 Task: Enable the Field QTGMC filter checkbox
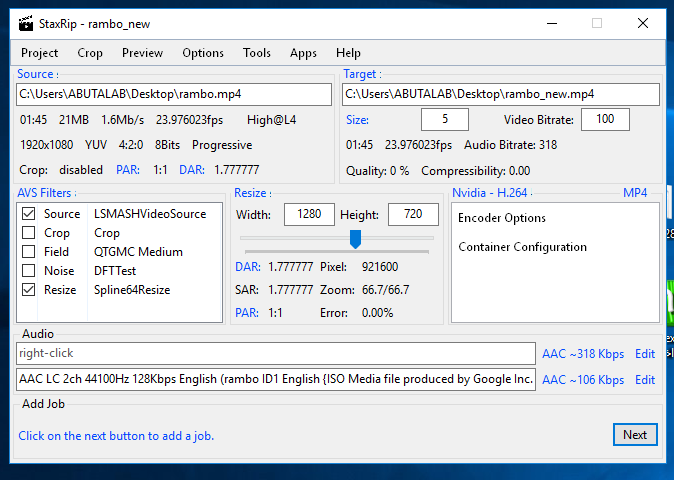pyautogui.click(x=28, y=252)
